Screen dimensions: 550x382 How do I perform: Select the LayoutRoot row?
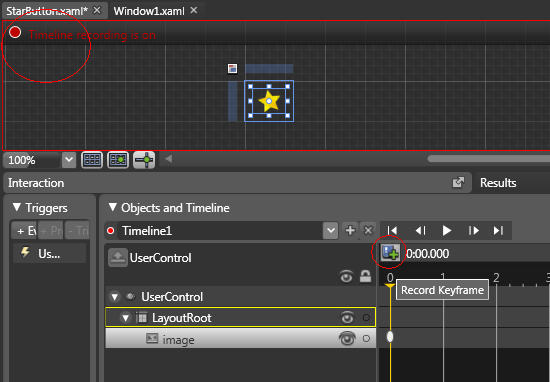pyautogui.click(x=241, y=317)
